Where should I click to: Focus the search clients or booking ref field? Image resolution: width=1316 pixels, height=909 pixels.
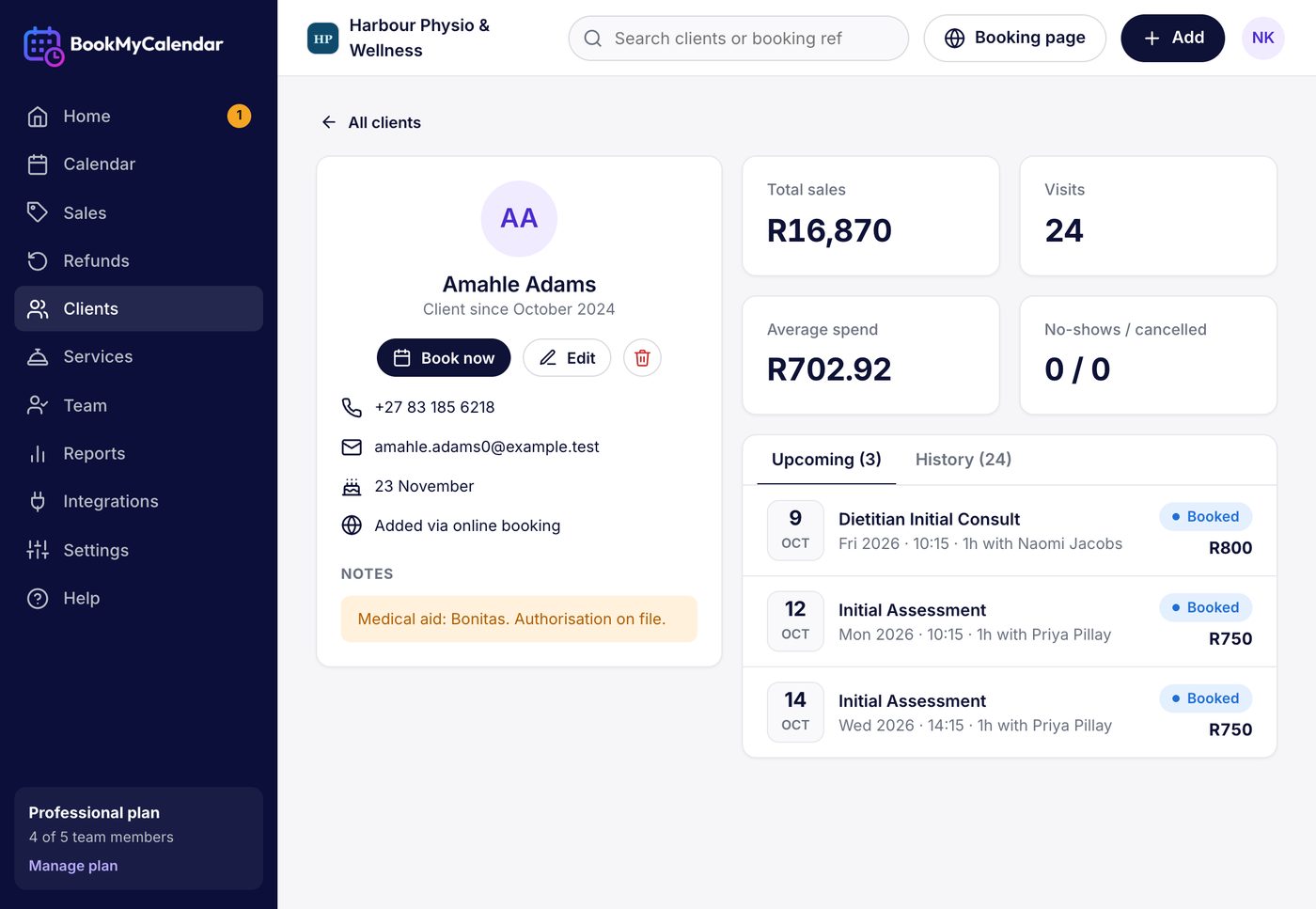click(738, 39)
